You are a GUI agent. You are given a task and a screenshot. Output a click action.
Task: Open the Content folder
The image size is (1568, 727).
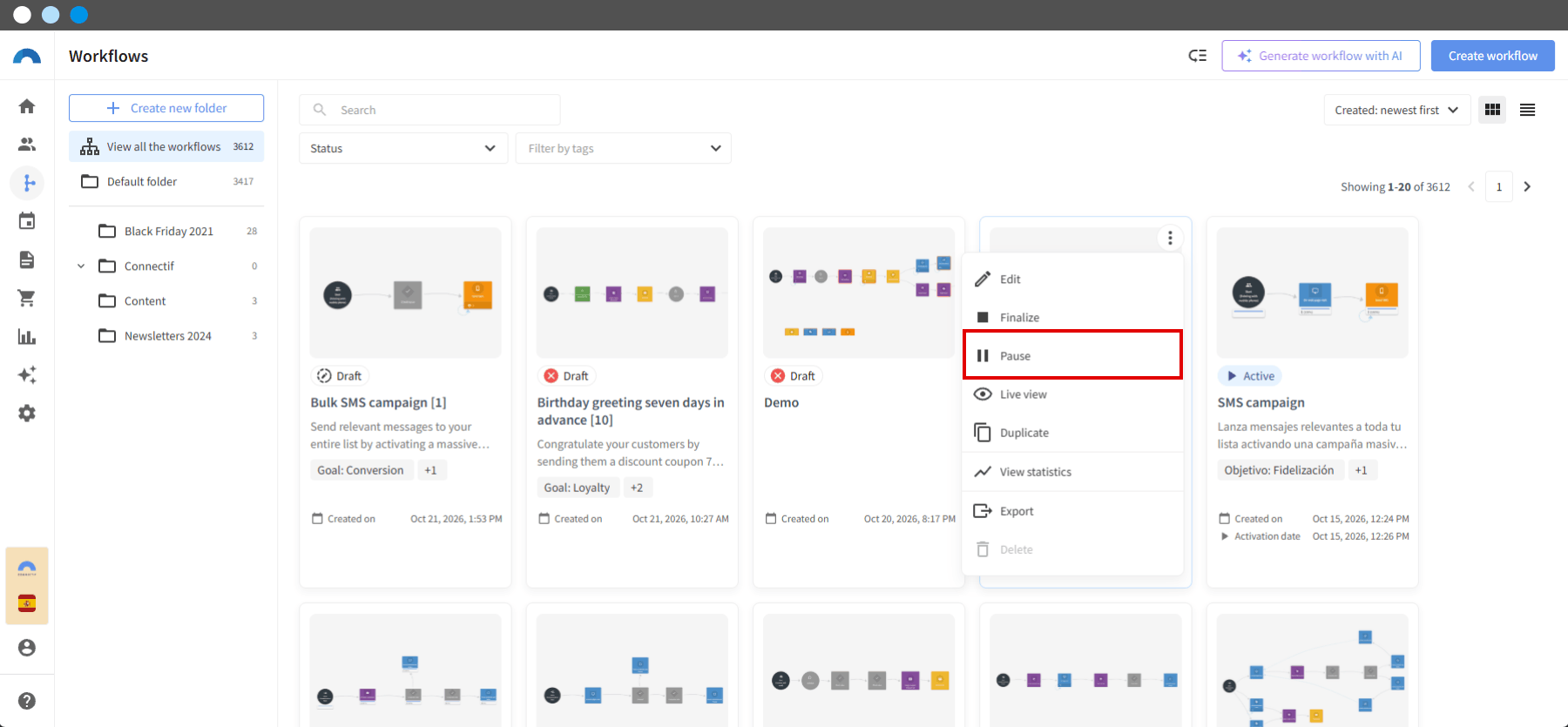[178, 301]
